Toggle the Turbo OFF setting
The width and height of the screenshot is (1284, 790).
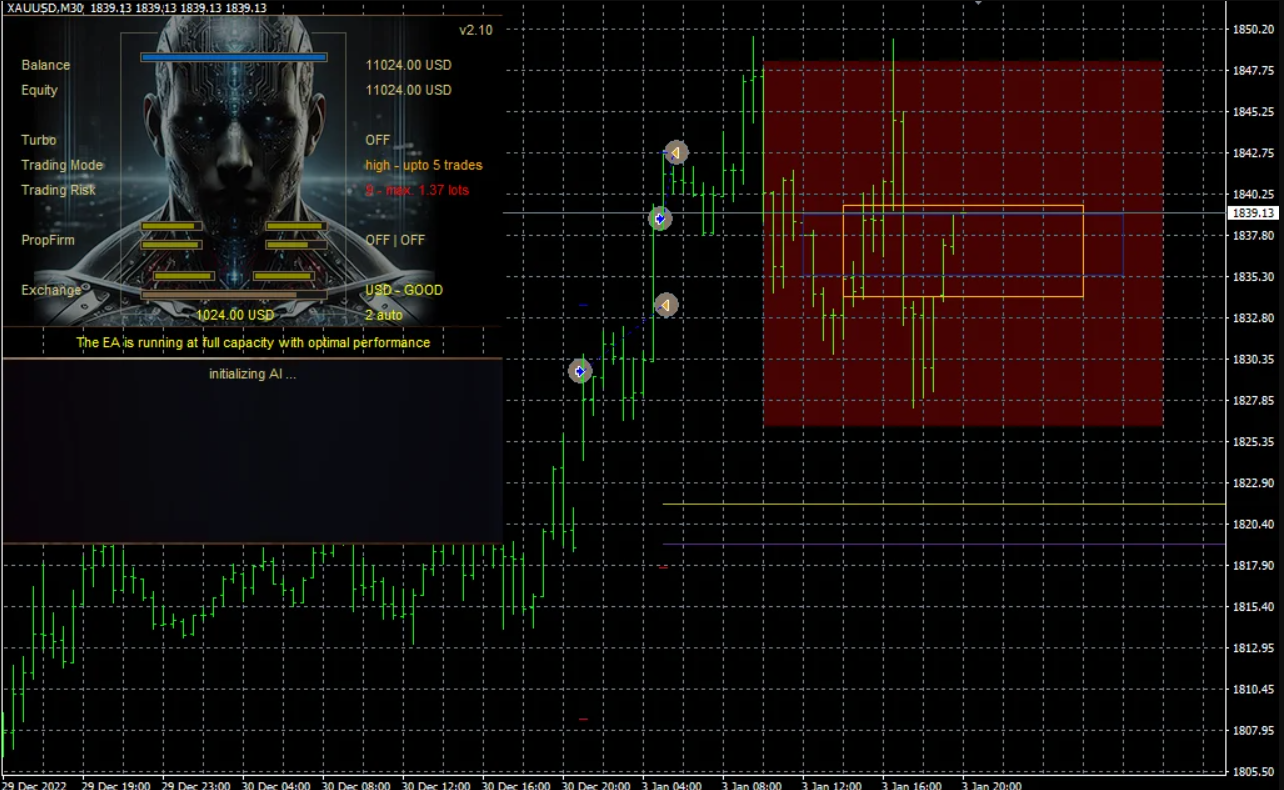click(377, 140)
